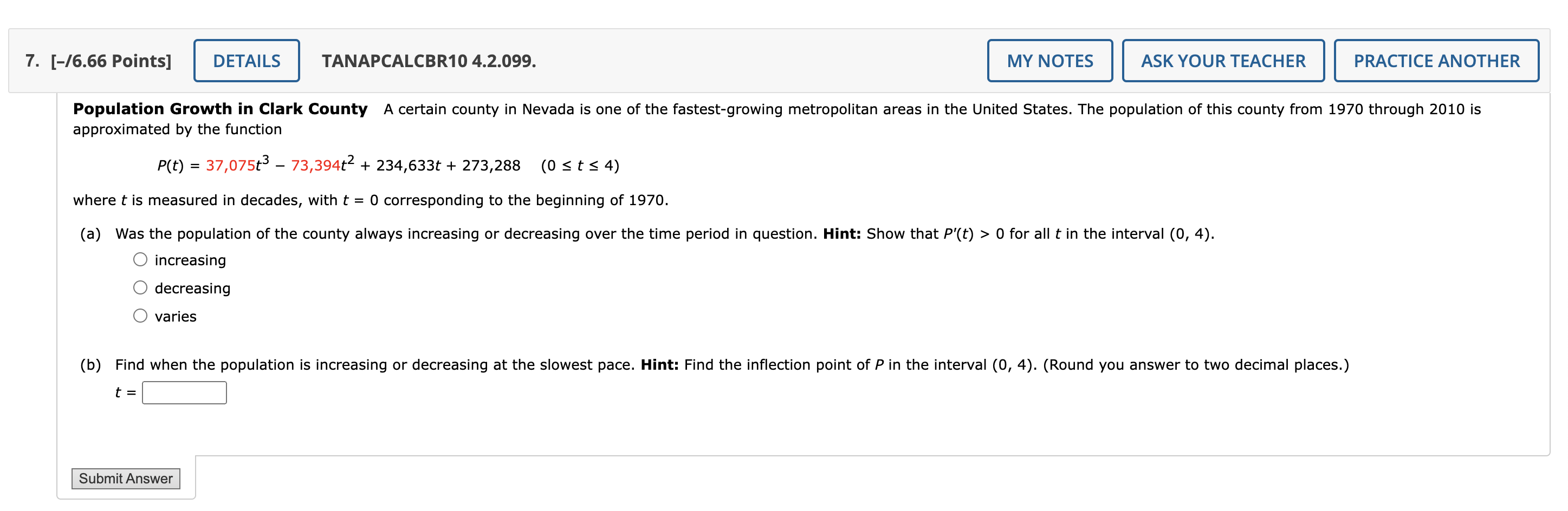The image size is (1568, 511).
Task: Submit your response for question 7
Action: coord(125,479)
